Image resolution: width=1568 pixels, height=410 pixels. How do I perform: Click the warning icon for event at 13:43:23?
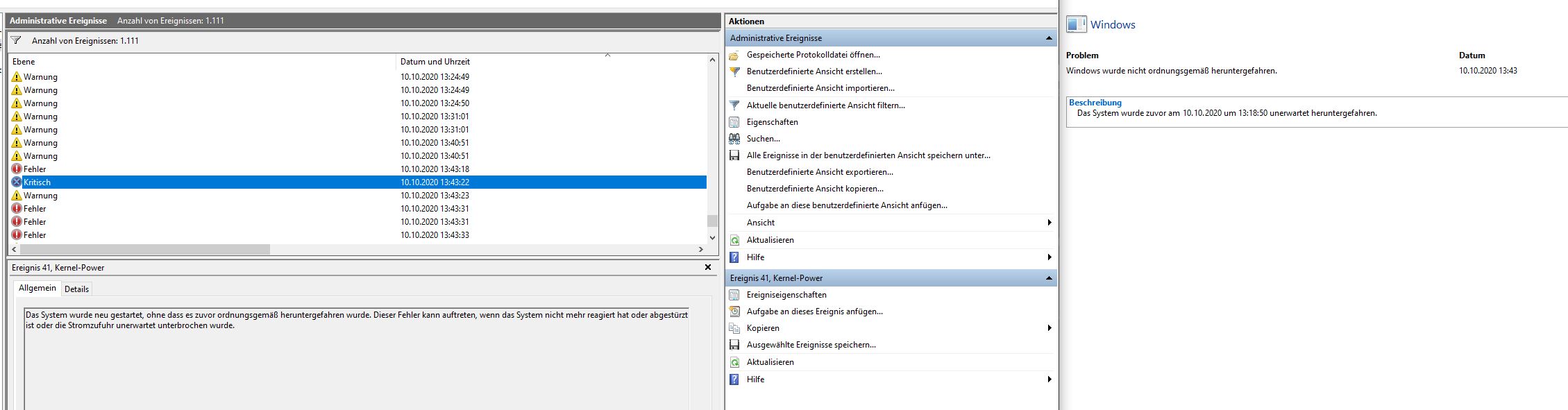point(17,195)
